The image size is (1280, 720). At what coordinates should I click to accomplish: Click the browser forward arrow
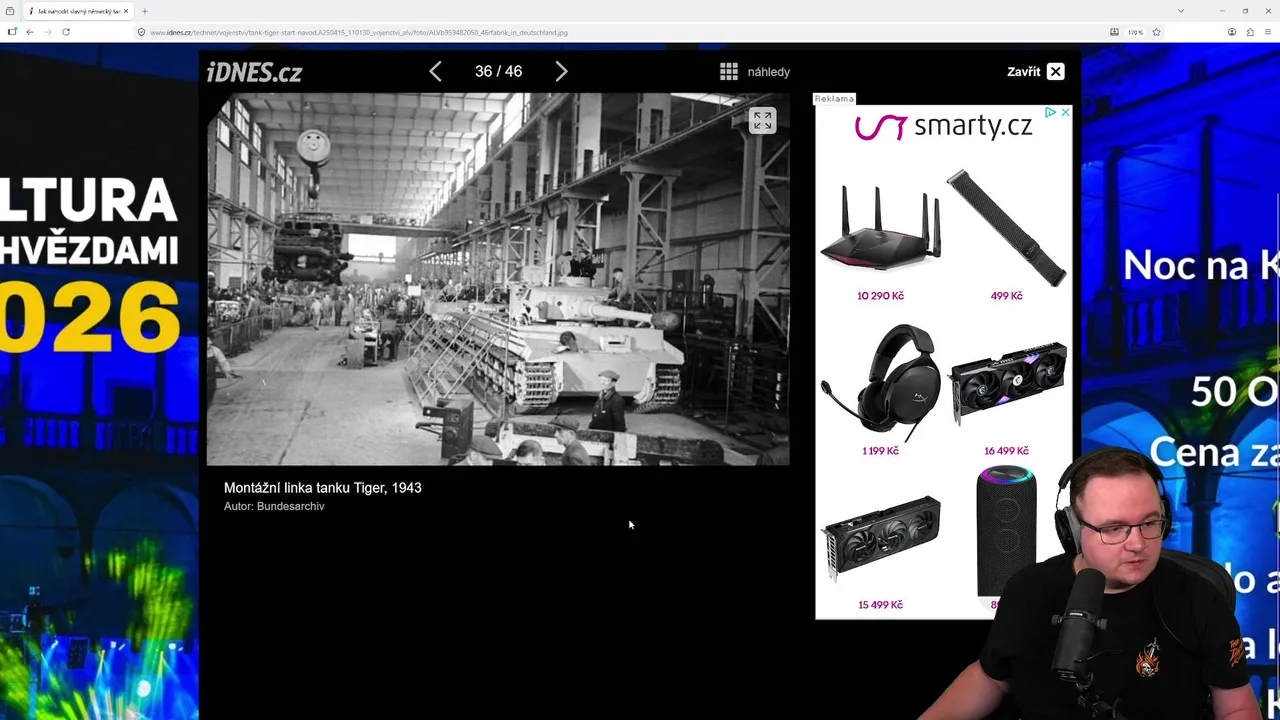pyautogui.click(x=47, y=32)
